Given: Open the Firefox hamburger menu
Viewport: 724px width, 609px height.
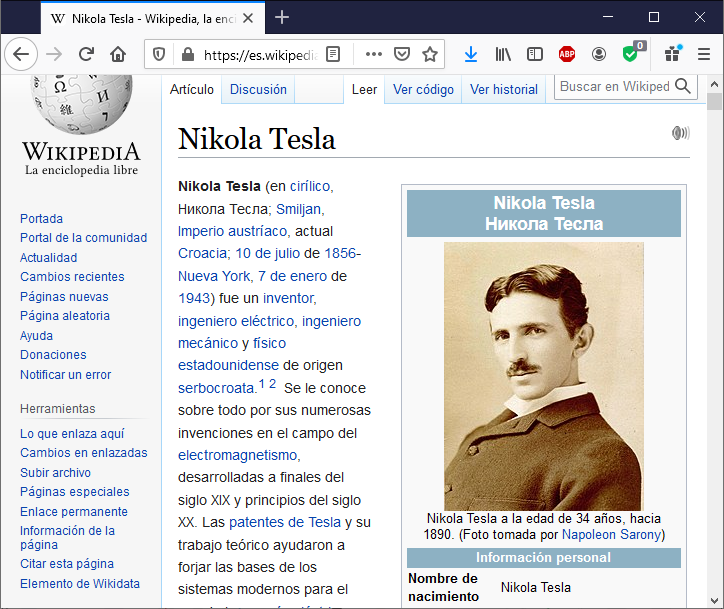Looking at the screenshot, I should click(x=704, y=54).
